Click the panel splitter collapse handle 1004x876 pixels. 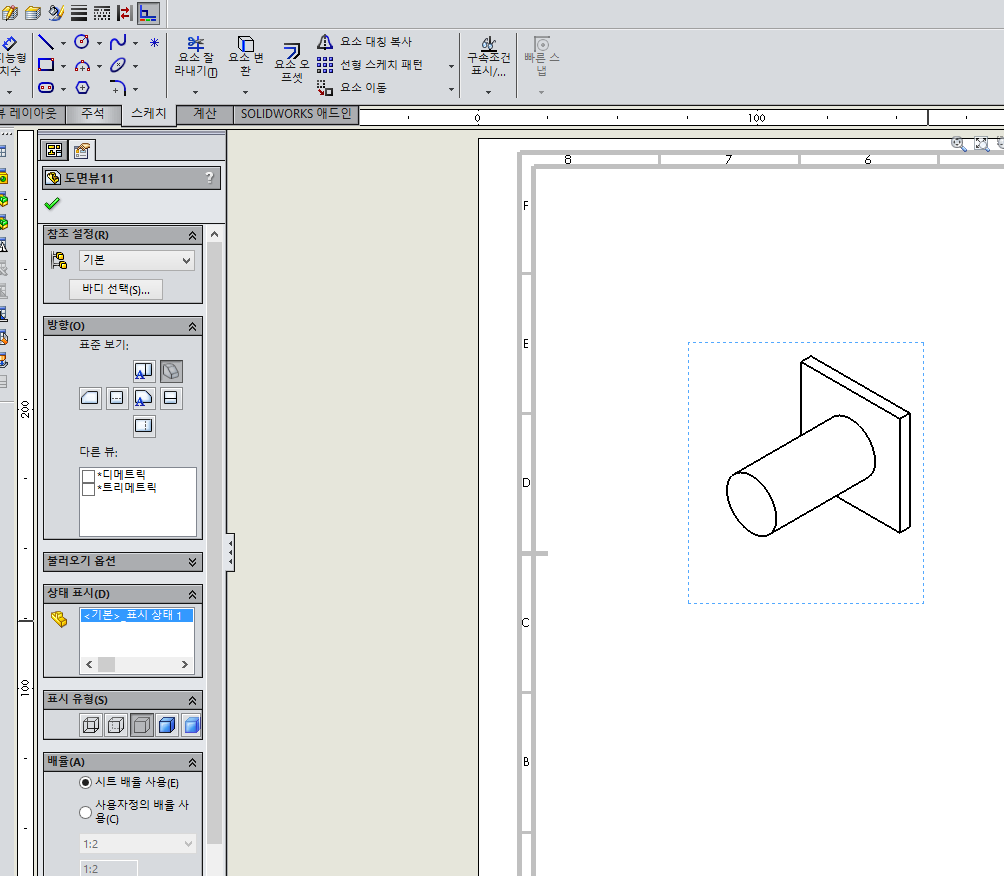[x=230, y=552]
